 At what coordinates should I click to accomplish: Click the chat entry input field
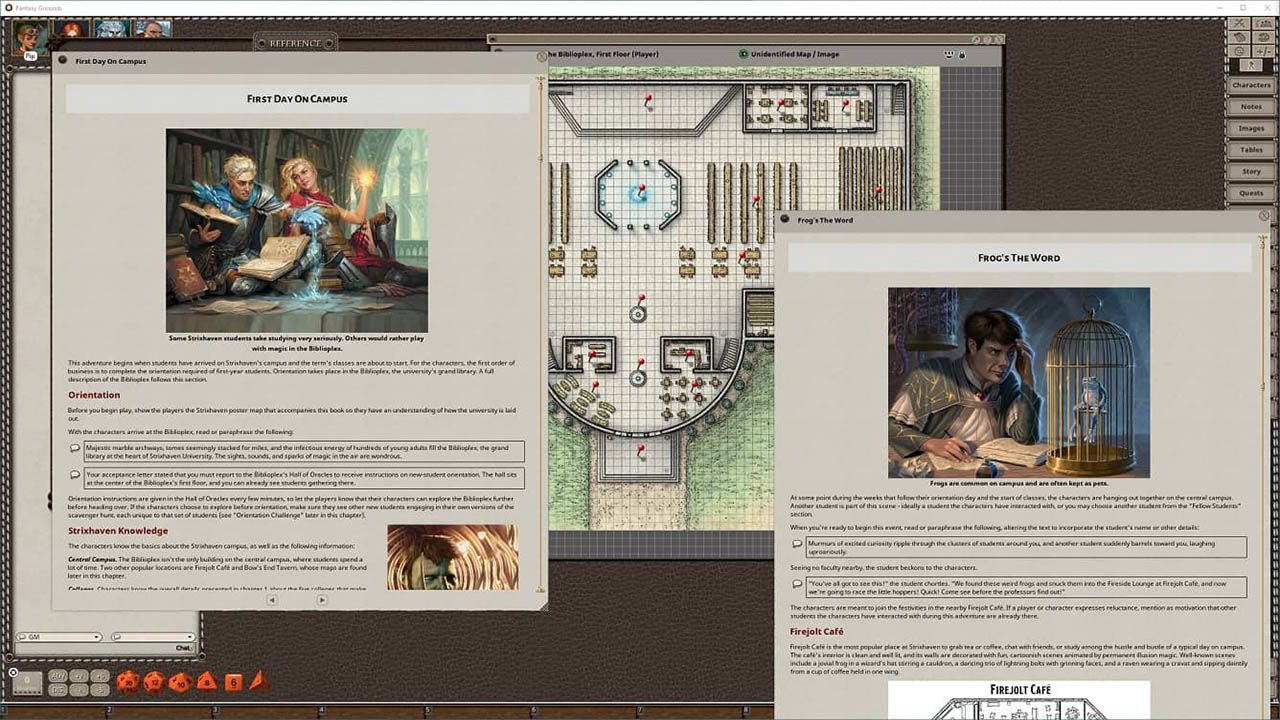[x=105, y=648]
